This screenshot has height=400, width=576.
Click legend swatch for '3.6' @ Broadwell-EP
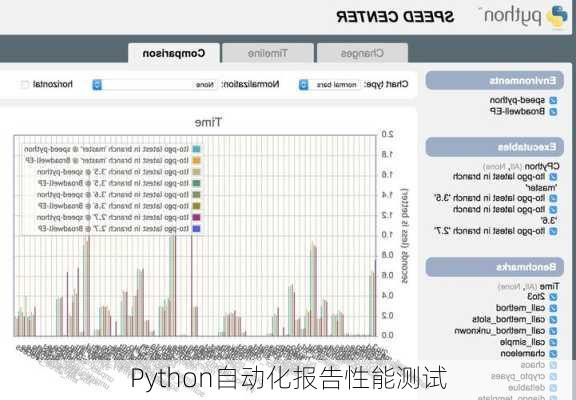pyautogui.click(x=197, y=206)
